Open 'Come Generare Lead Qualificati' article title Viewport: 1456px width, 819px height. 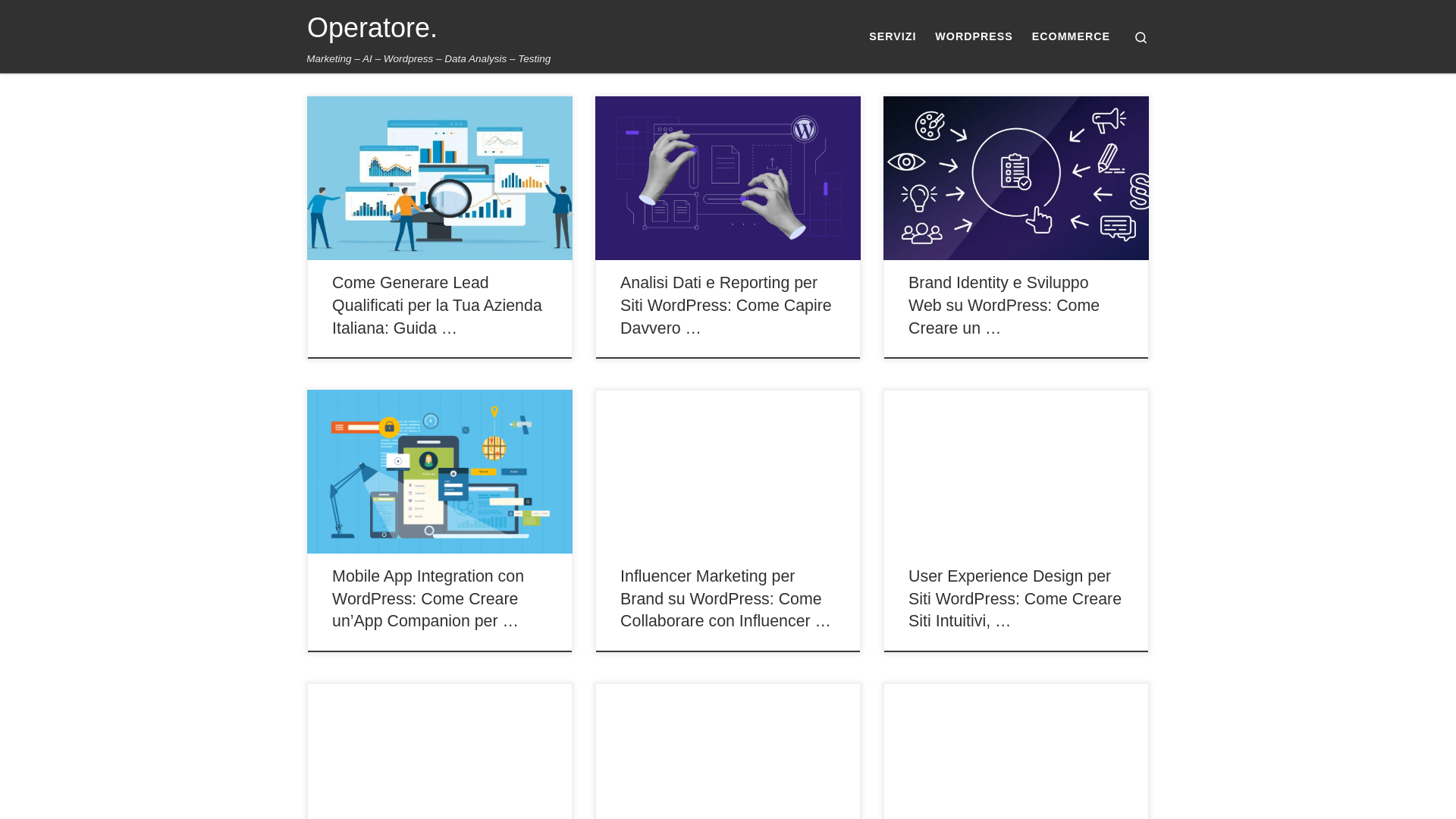point(437,306)
